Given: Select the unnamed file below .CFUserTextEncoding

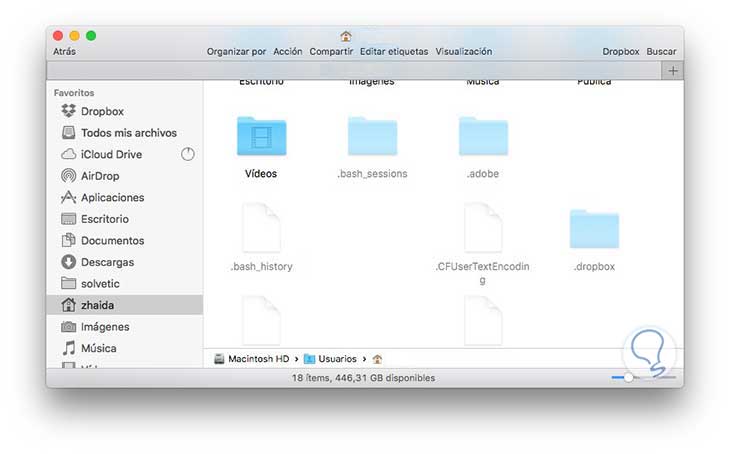Looking at the screenshot, I should 483,321.
